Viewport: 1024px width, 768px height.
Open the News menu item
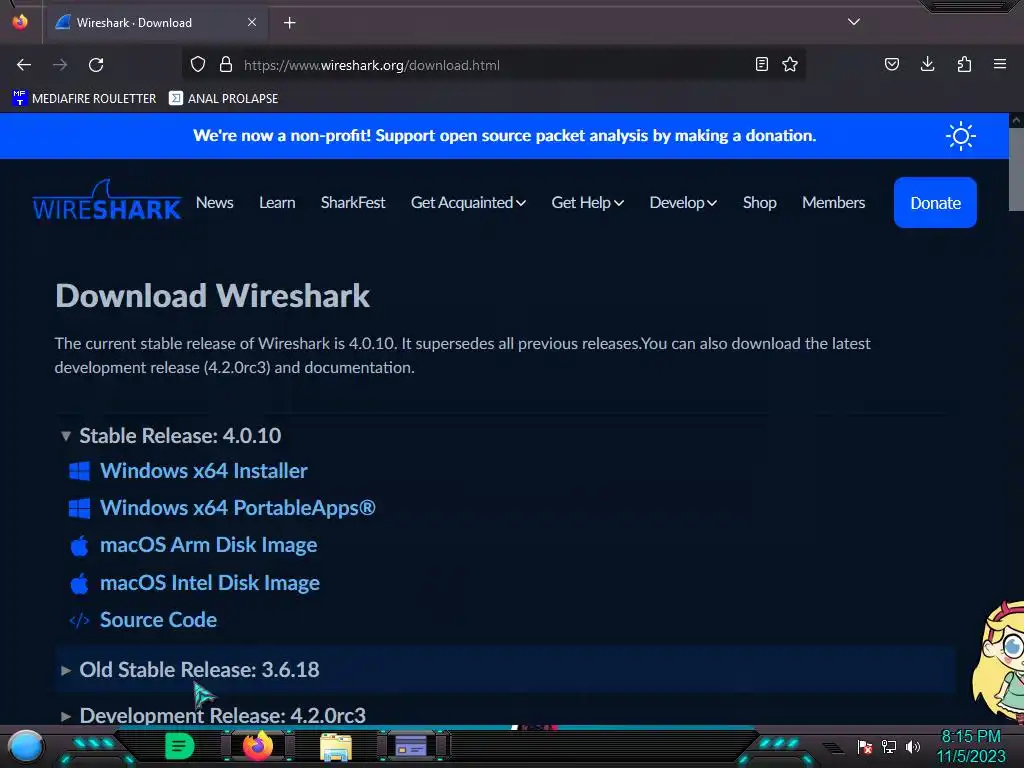(215, 202)
